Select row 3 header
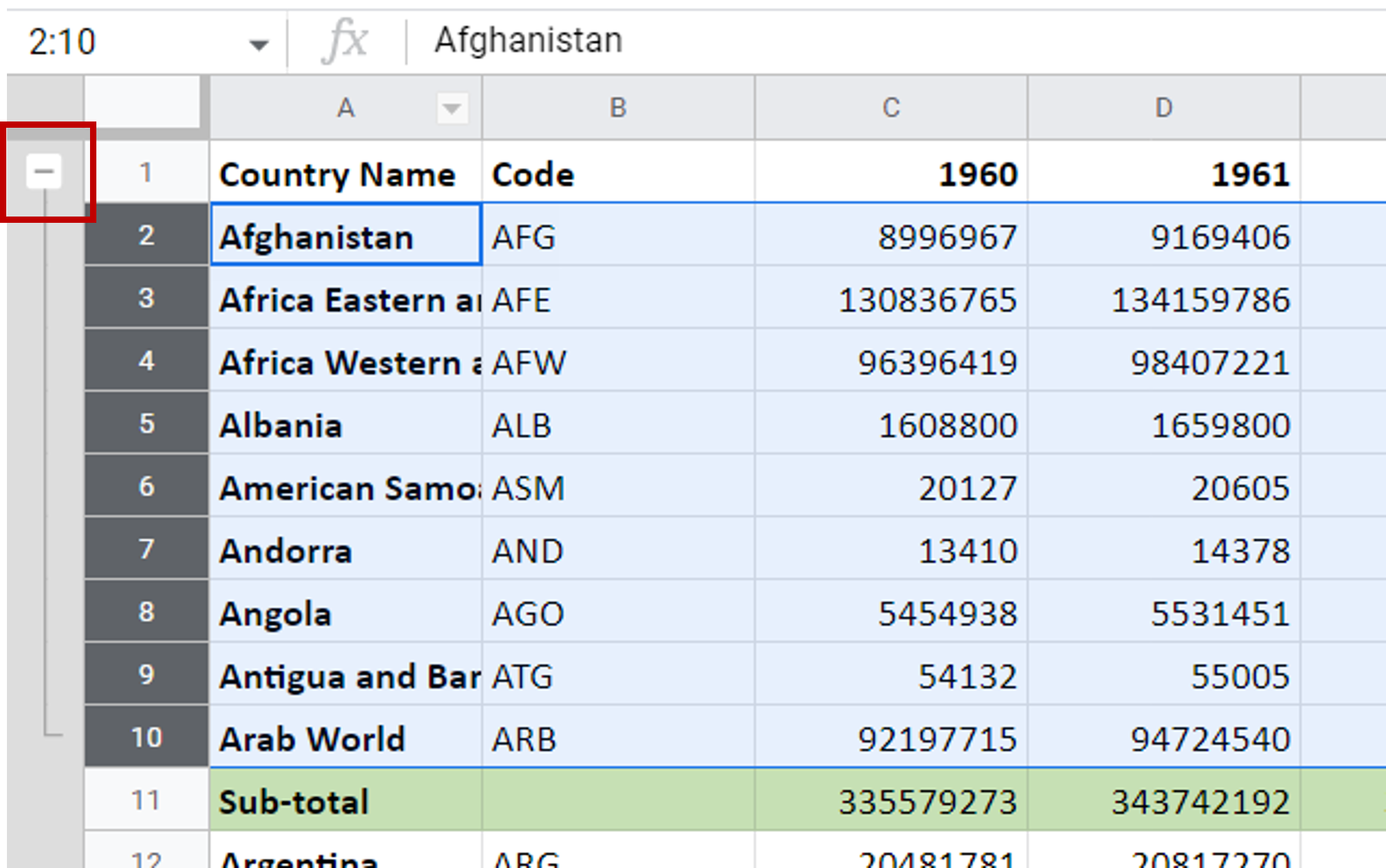Screen dimensions: 1386x868 (x=146, y=297)
